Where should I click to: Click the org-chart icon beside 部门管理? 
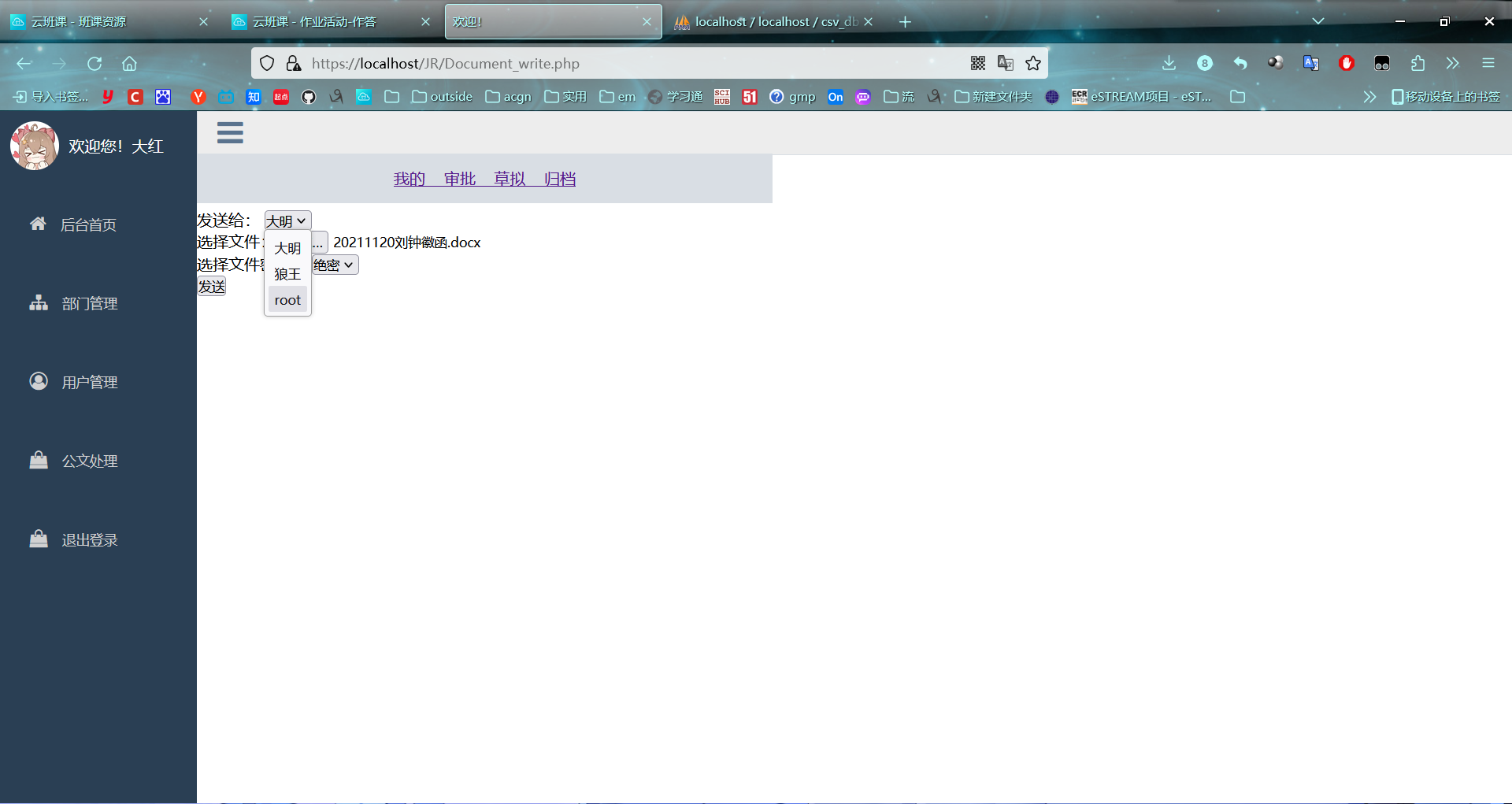pyautogui.click(x=39, y=302)
